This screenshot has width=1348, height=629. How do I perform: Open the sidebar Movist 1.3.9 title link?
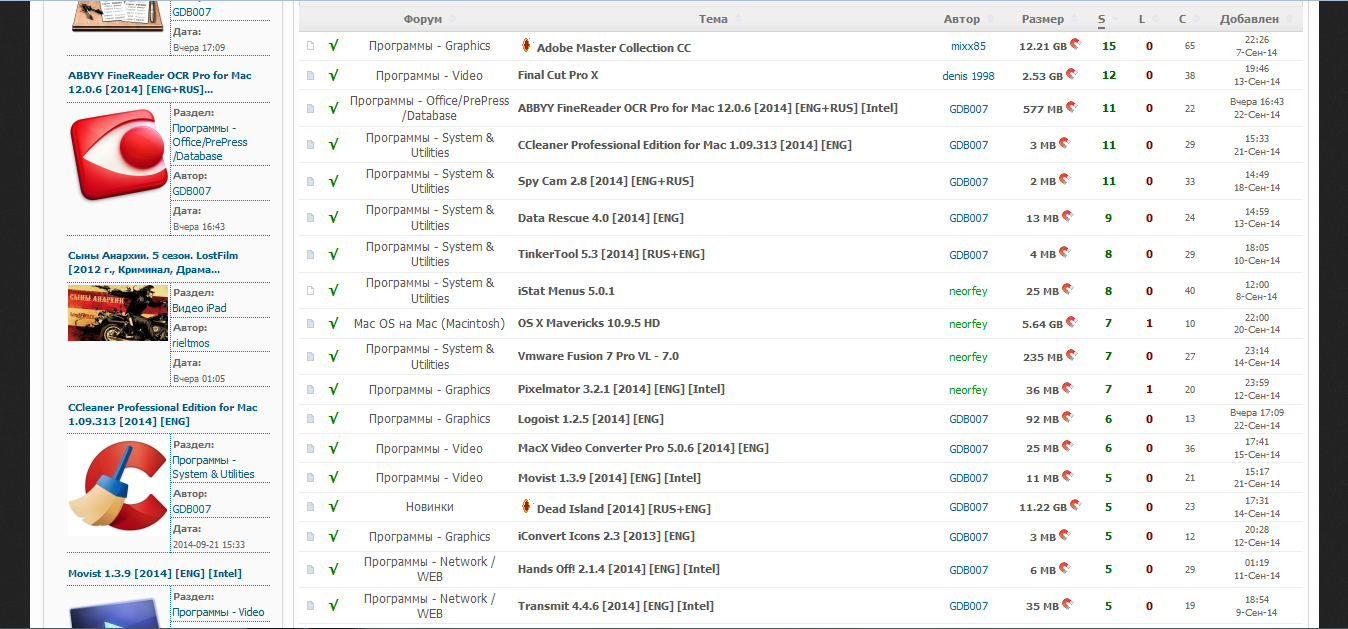pyautogui.click(x=155, y=573)
